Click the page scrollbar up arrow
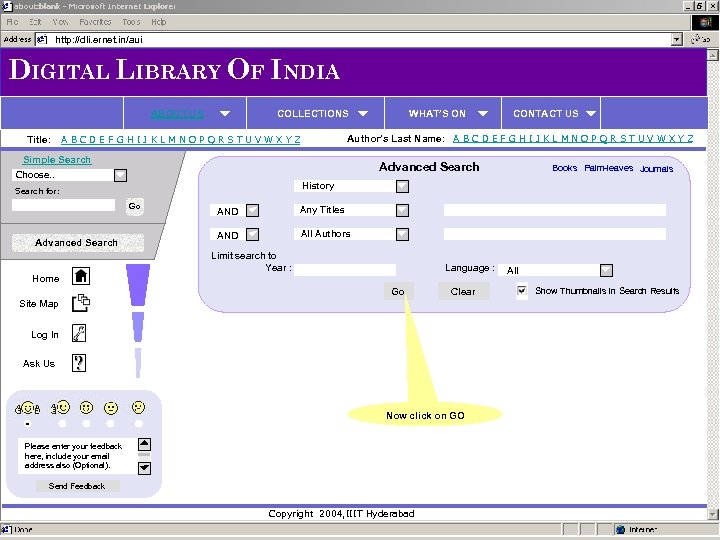The image size is (720, 540). point(713,55)
